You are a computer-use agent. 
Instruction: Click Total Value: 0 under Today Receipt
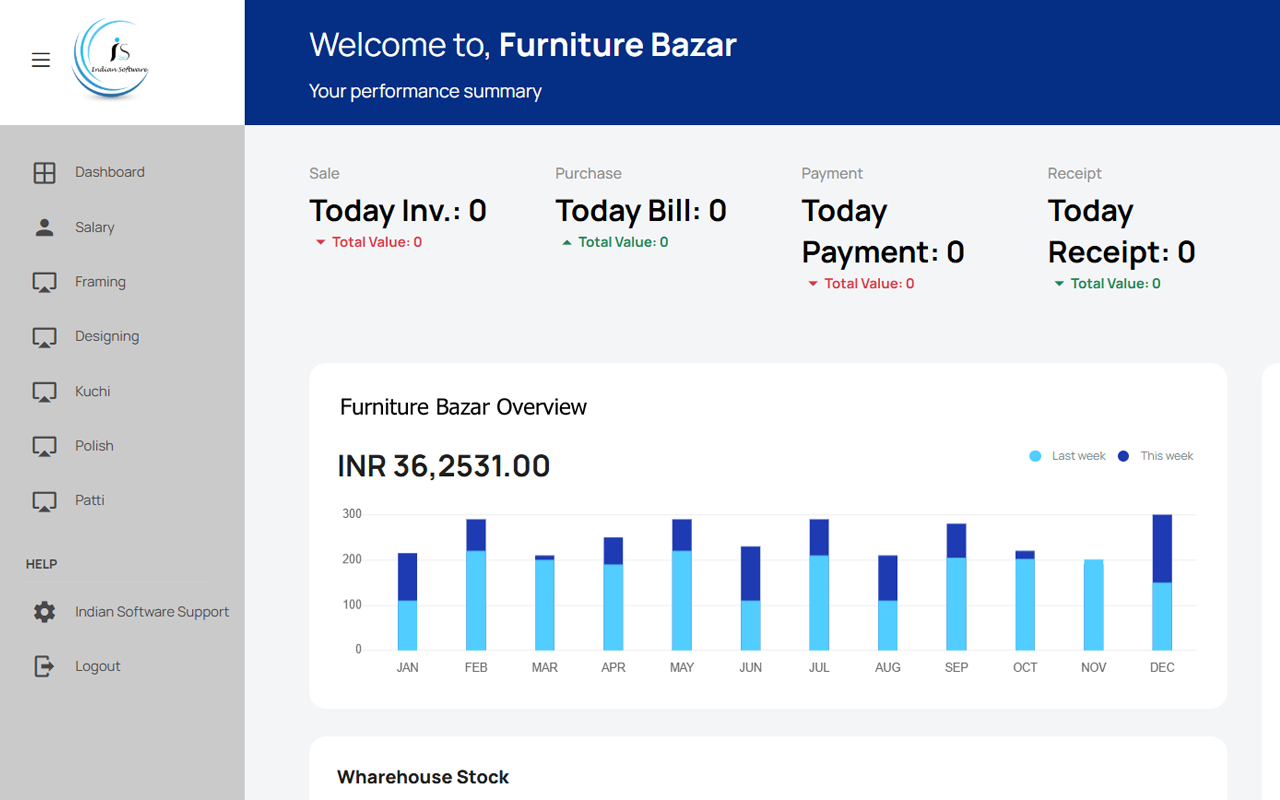tap(1115, 284)
